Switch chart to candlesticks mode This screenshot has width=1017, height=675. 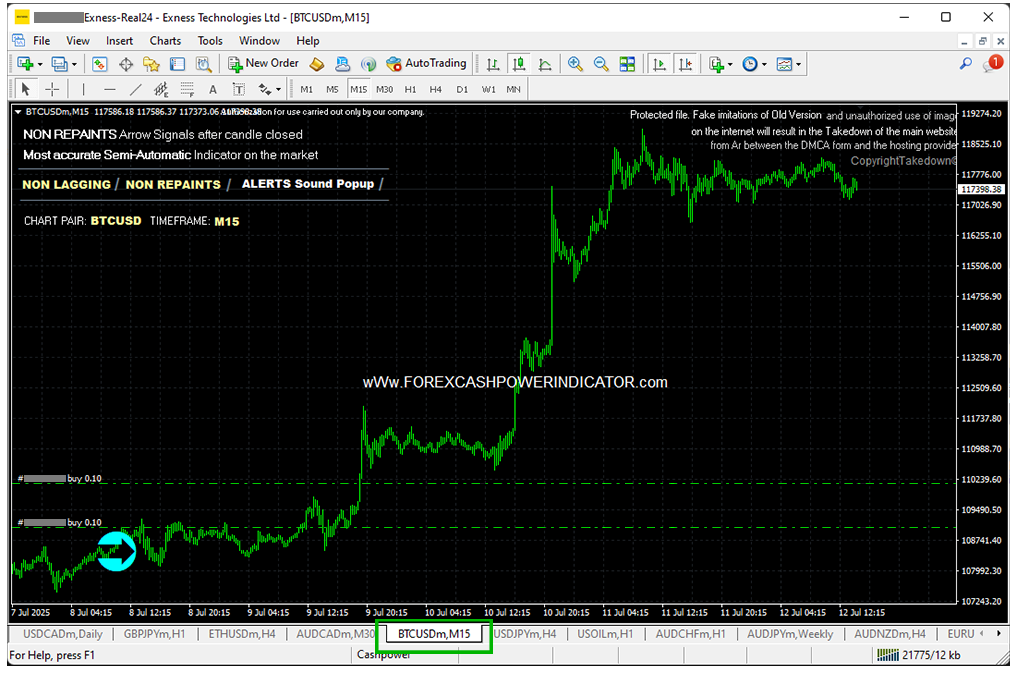(x=519, y=64)
